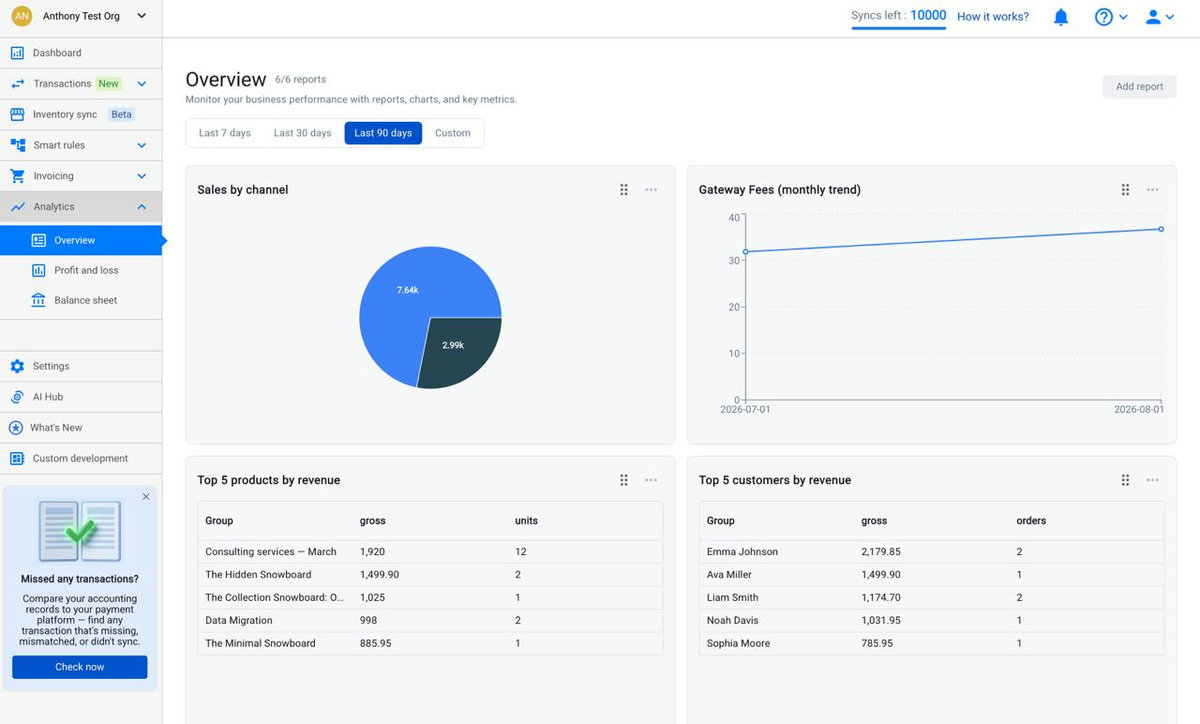1200x724 pixels.
Task: Select the Last 7 days range
Action: [x=225, y=133]
